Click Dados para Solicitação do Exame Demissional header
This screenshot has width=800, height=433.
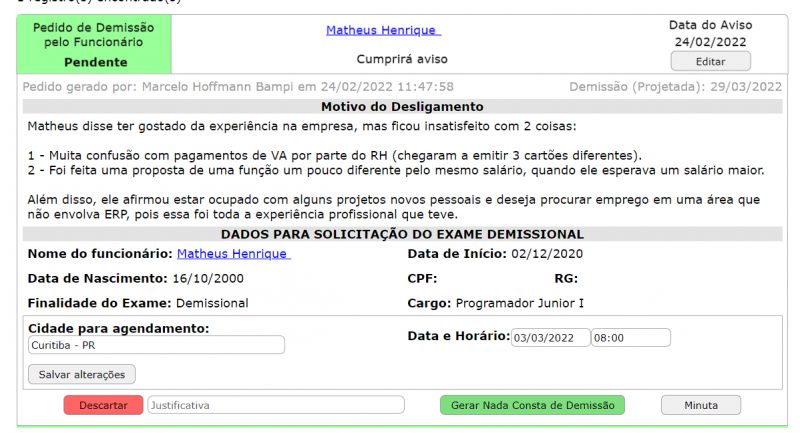click(x=402, y=234)
